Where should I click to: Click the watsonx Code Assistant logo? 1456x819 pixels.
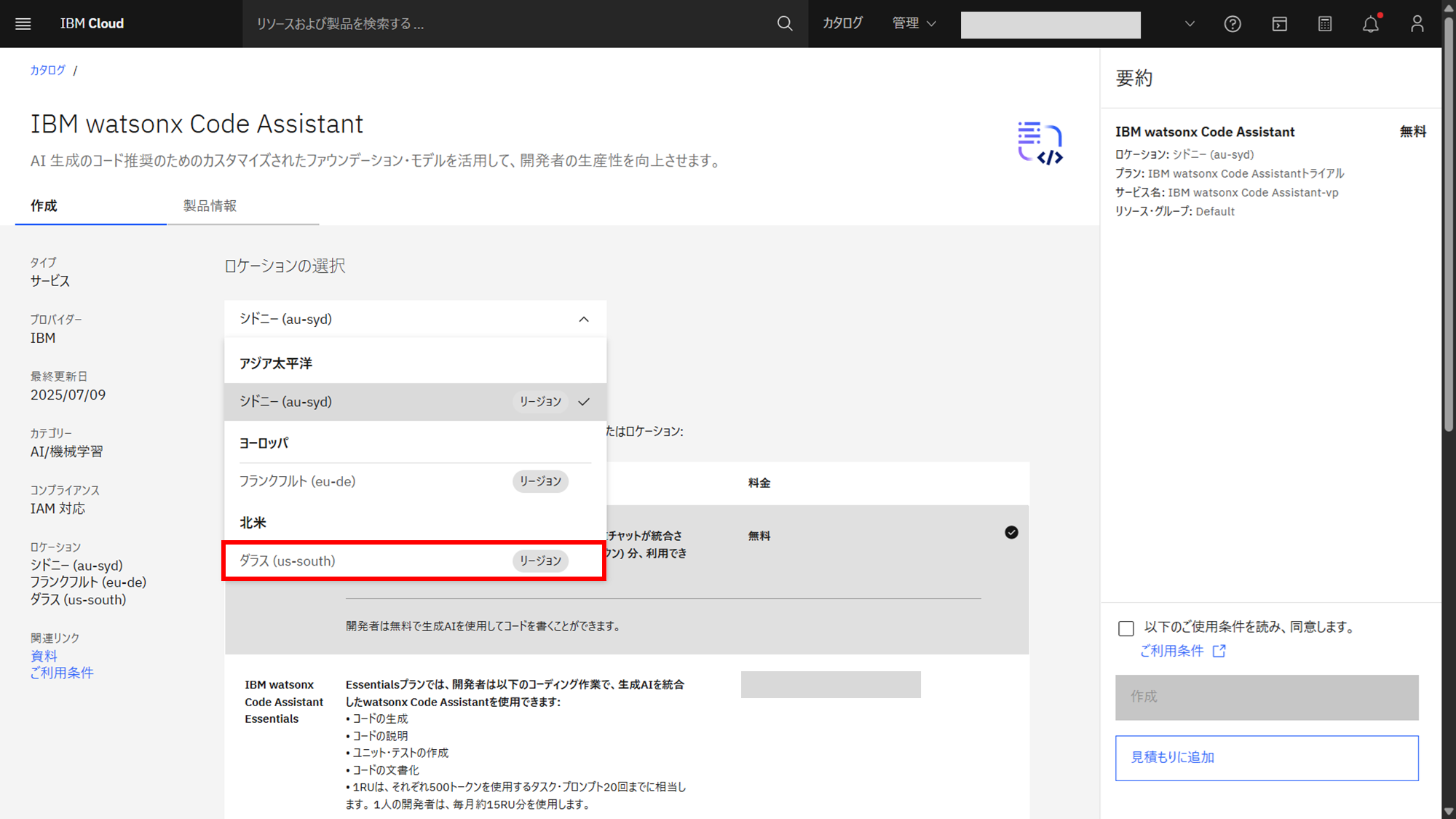click(x=1040, y=143)
